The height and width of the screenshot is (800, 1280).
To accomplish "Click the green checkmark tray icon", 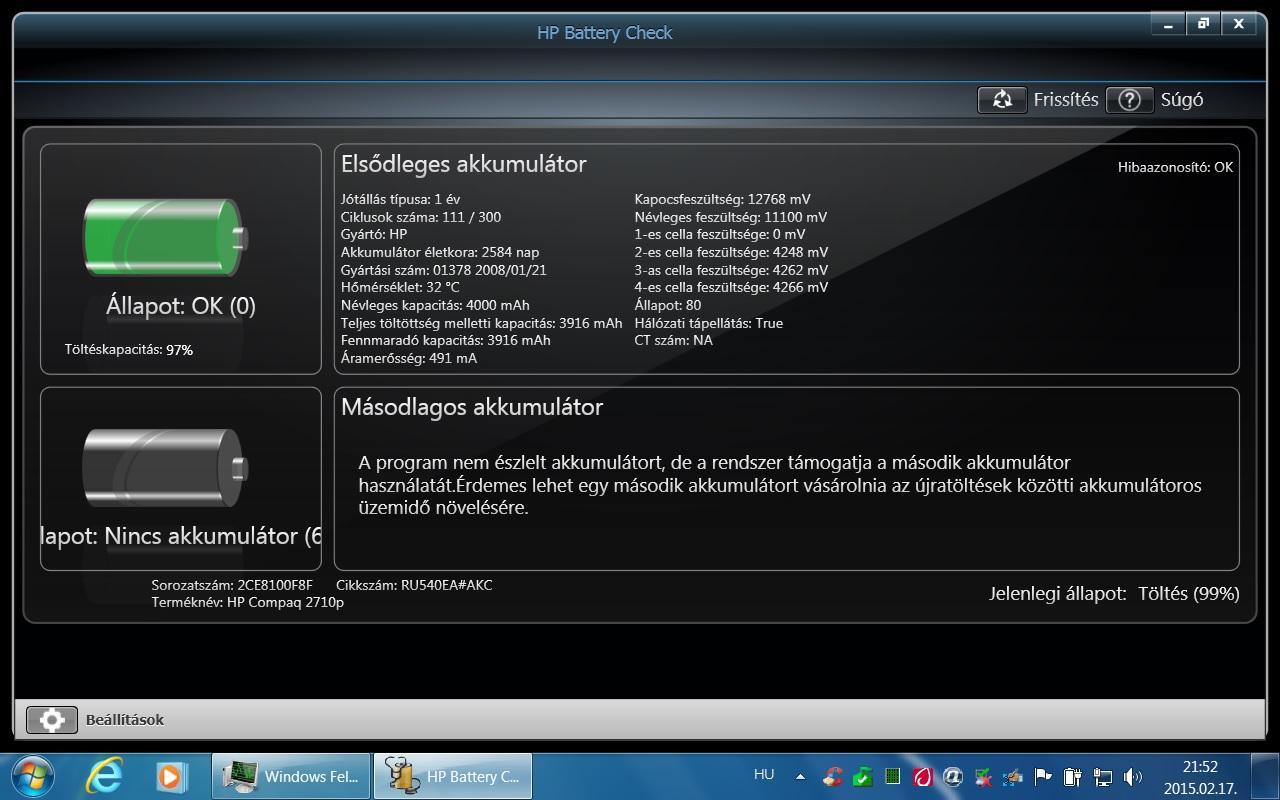I will (x=862, y=776).
